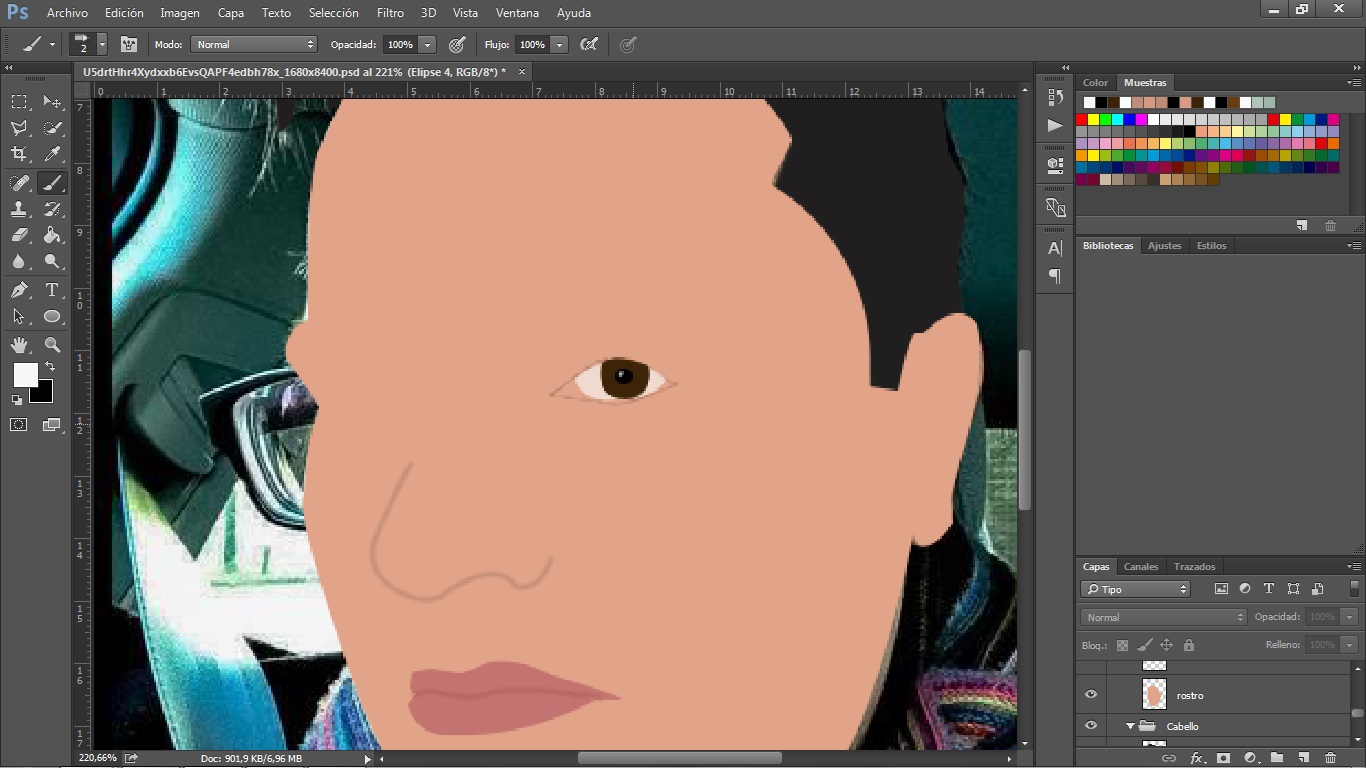Select the Clone Stamp tool
The image size is (1366, 768).
point(19,209)
